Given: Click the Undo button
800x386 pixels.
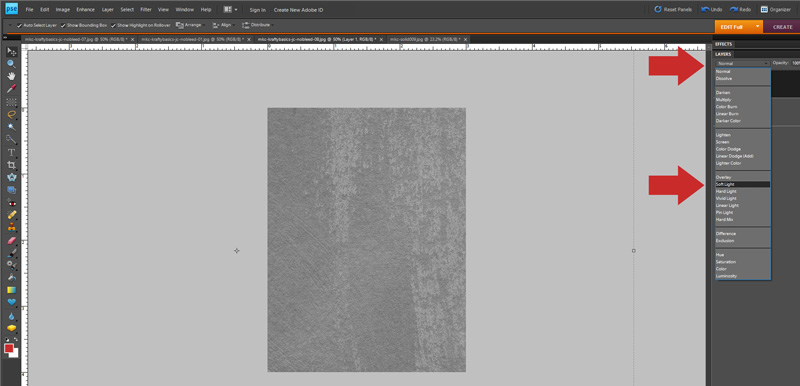Looking at the screenshot, I should [x=712, y=9].
